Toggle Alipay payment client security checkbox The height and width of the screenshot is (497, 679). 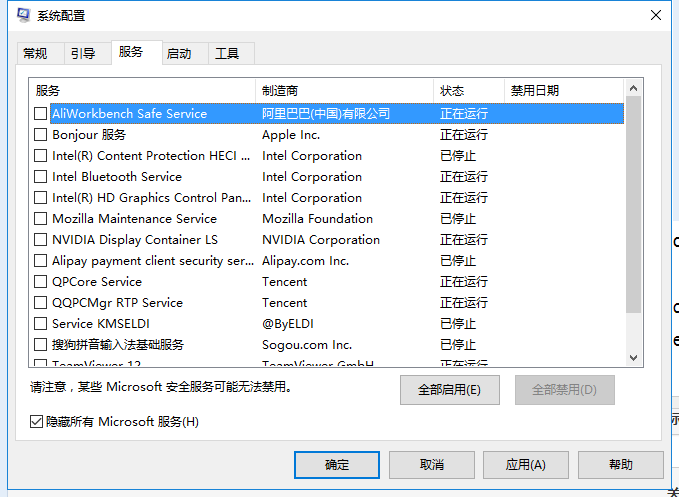(x=40, y=261)
